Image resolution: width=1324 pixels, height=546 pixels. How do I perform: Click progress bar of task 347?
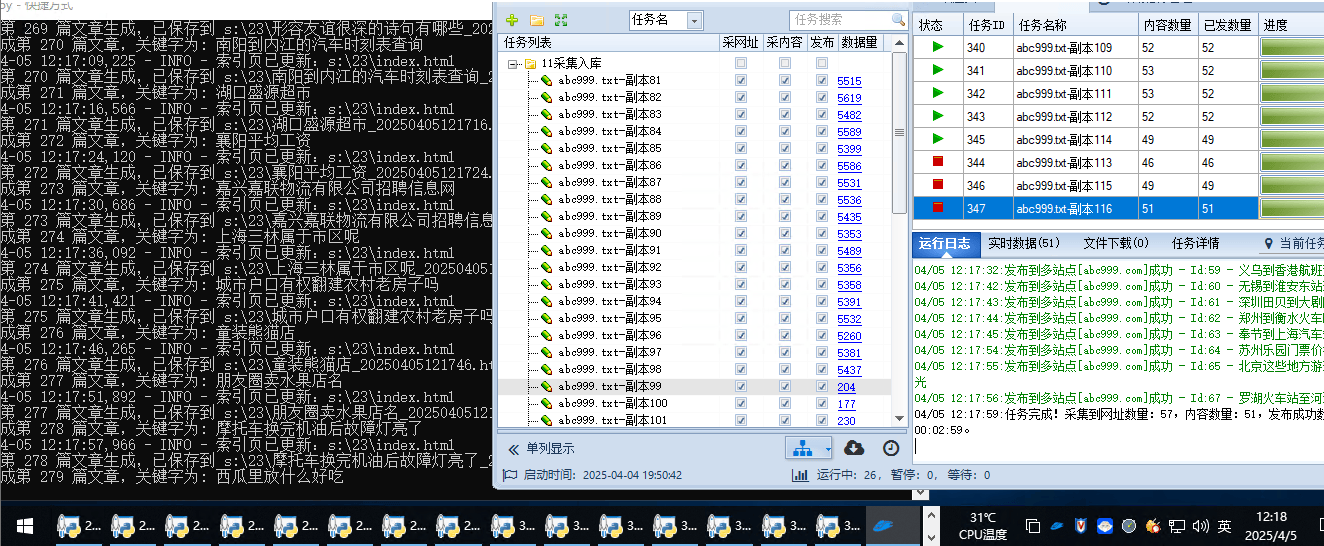(x=1291, y=208)
